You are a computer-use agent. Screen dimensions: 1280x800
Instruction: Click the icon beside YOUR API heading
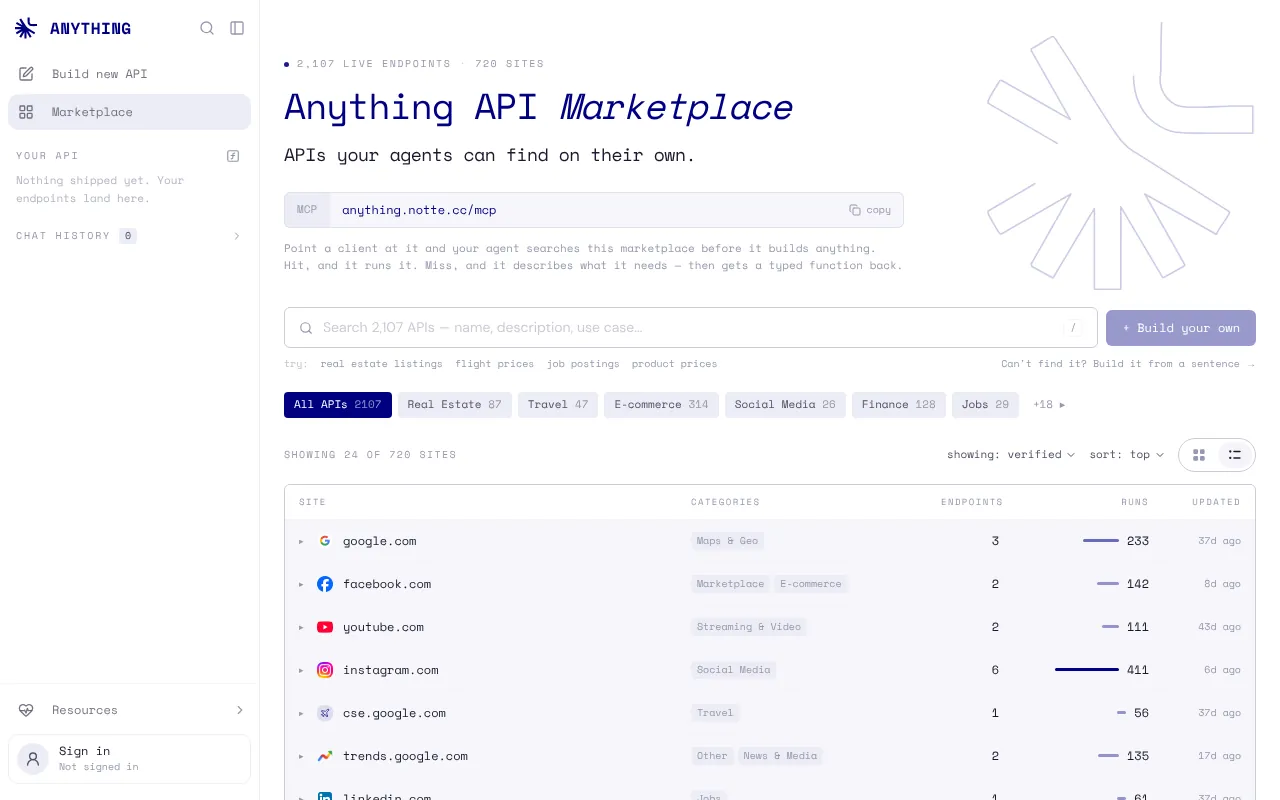point(233,156)
